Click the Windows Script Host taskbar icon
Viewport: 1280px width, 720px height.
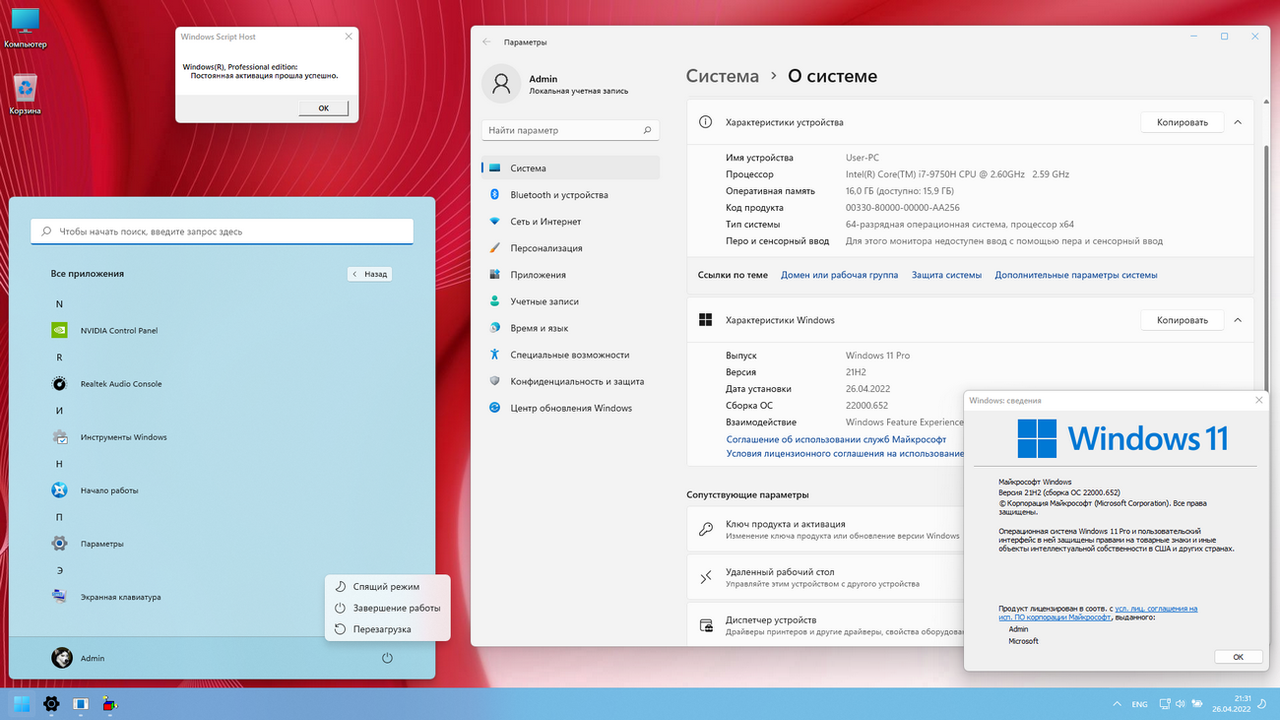coord(111,704)
